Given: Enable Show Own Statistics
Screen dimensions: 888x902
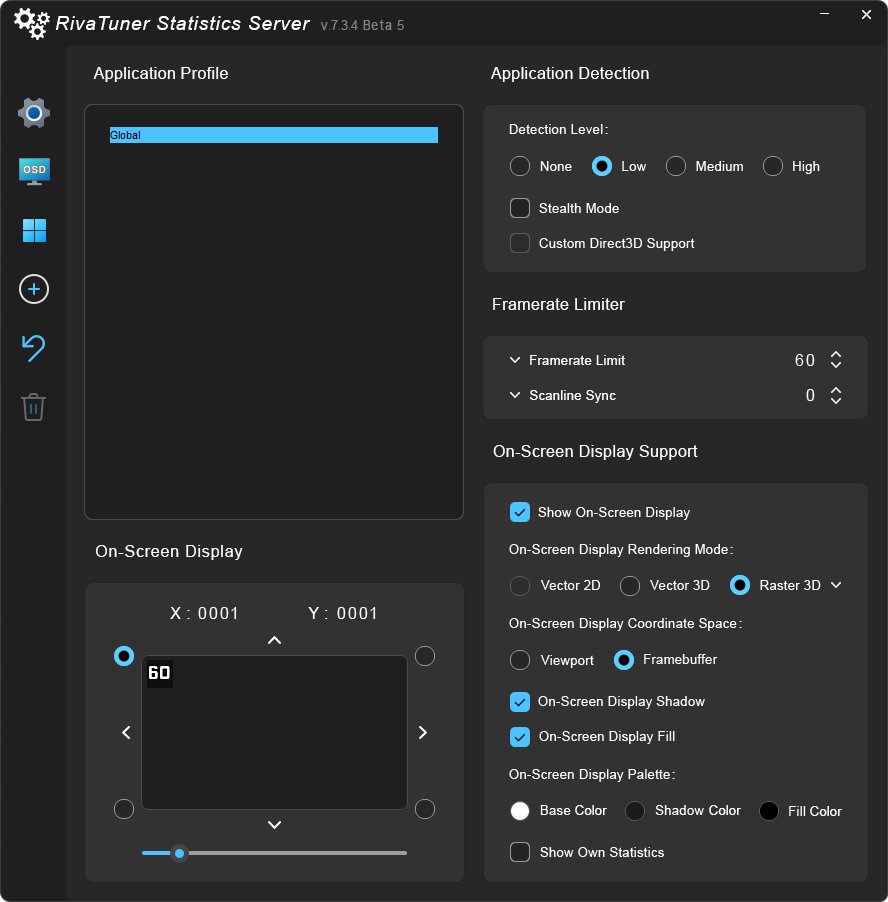Looking at the screenshot, I should click(x=519, y=852).
